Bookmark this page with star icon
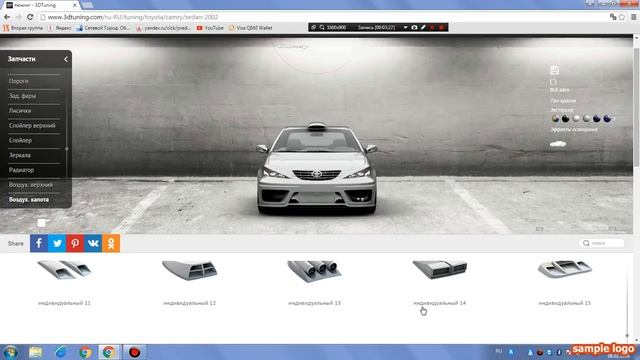This screenshot has height=360, width=640. pos(622,17)
